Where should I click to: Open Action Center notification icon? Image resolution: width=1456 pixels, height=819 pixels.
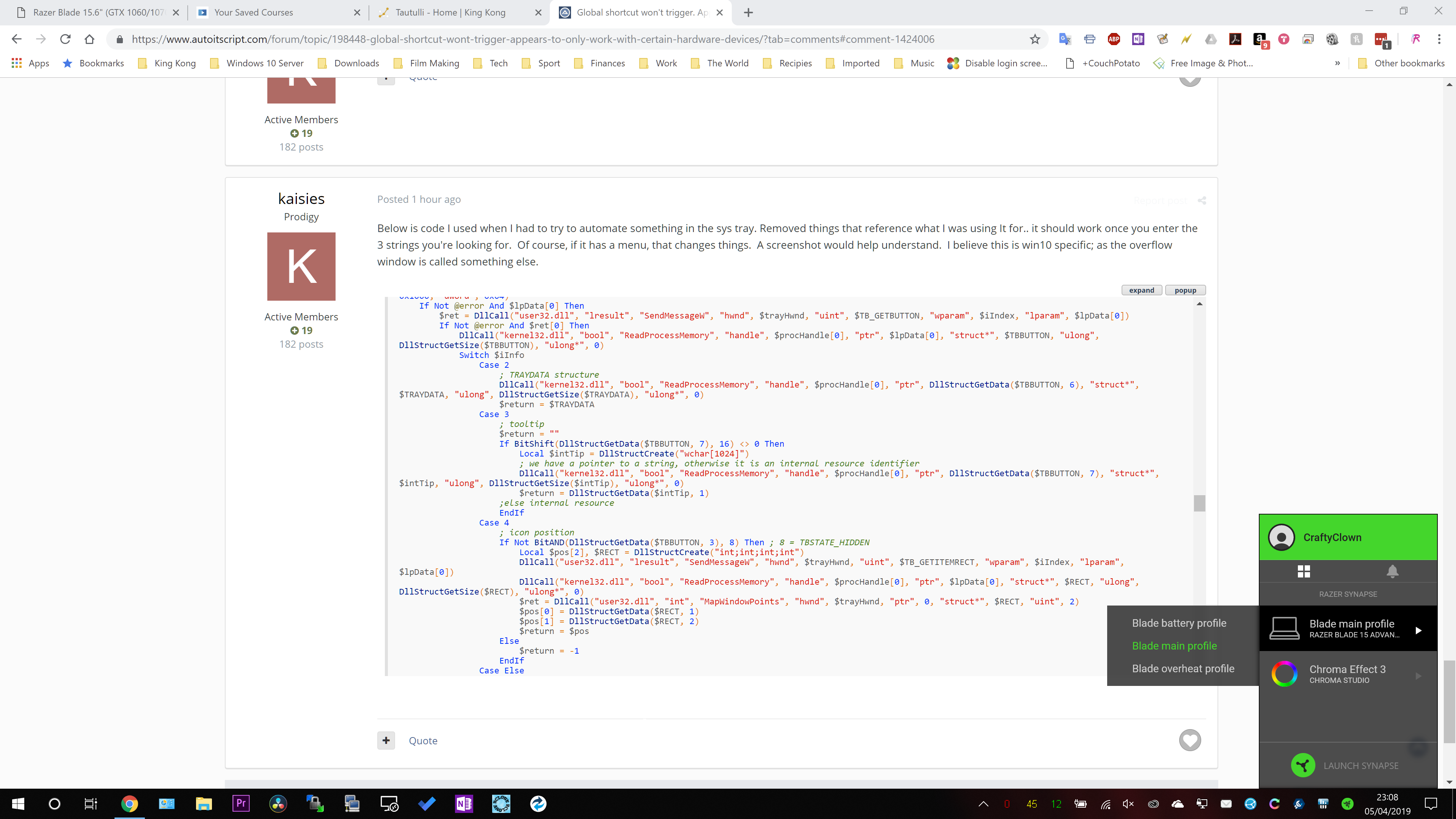(x=1431, y=804)
